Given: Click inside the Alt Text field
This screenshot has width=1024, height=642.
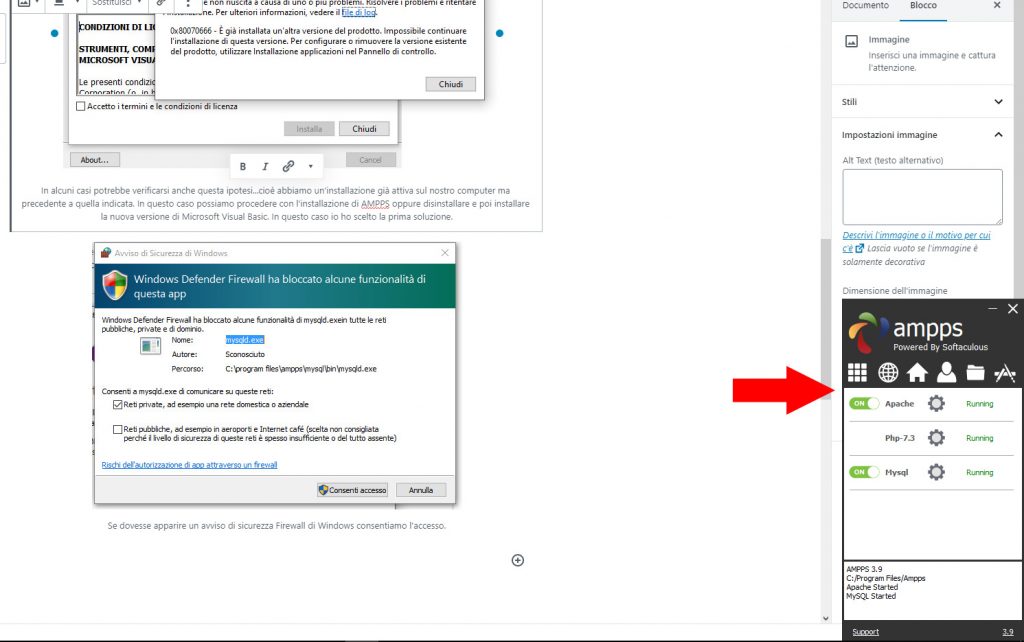Looking at the screenshot, I should (x=920, y=196).
